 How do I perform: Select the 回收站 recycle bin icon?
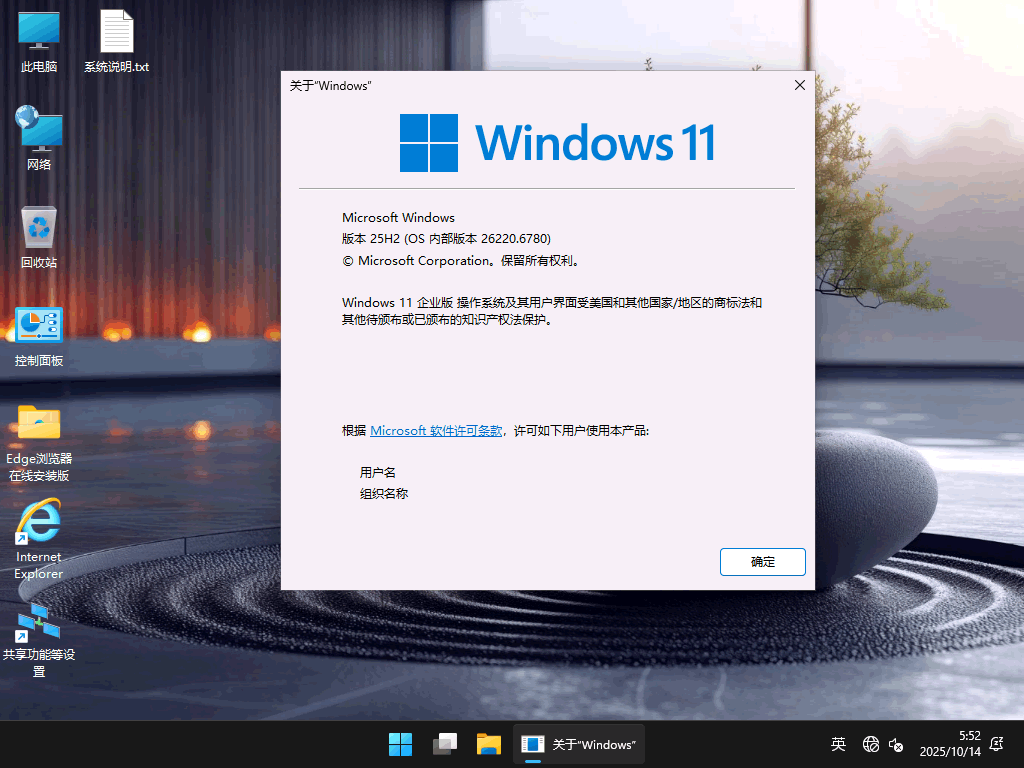39,237
